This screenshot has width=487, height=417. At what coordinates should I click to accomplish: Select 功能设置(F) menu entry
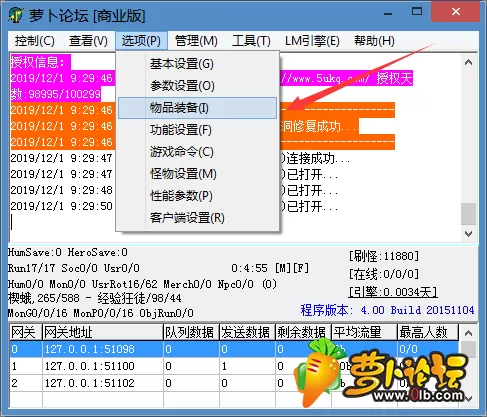(197, 130)
